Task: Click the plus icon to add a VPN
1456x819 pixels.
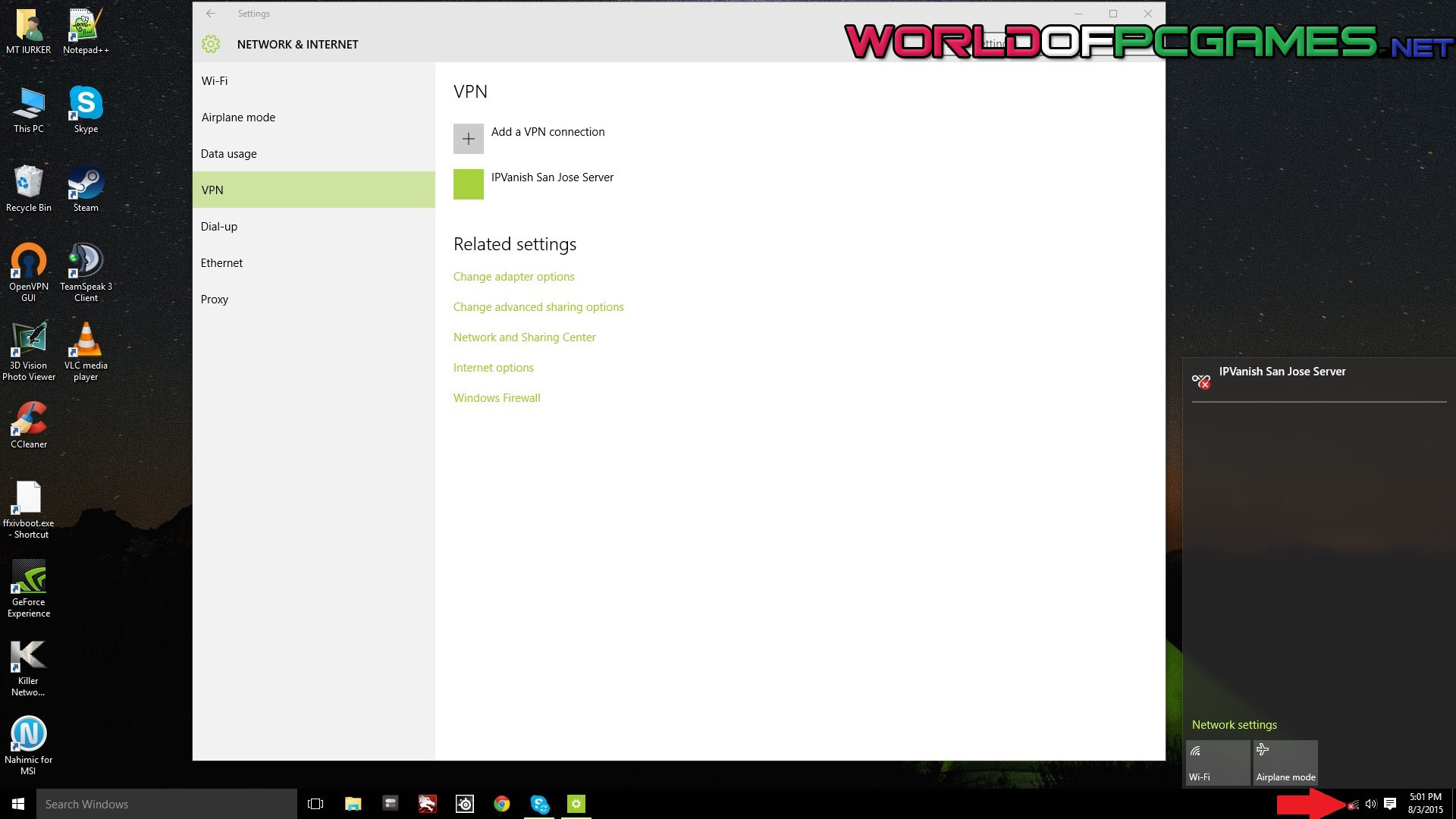Action: (x=469, y=139)
